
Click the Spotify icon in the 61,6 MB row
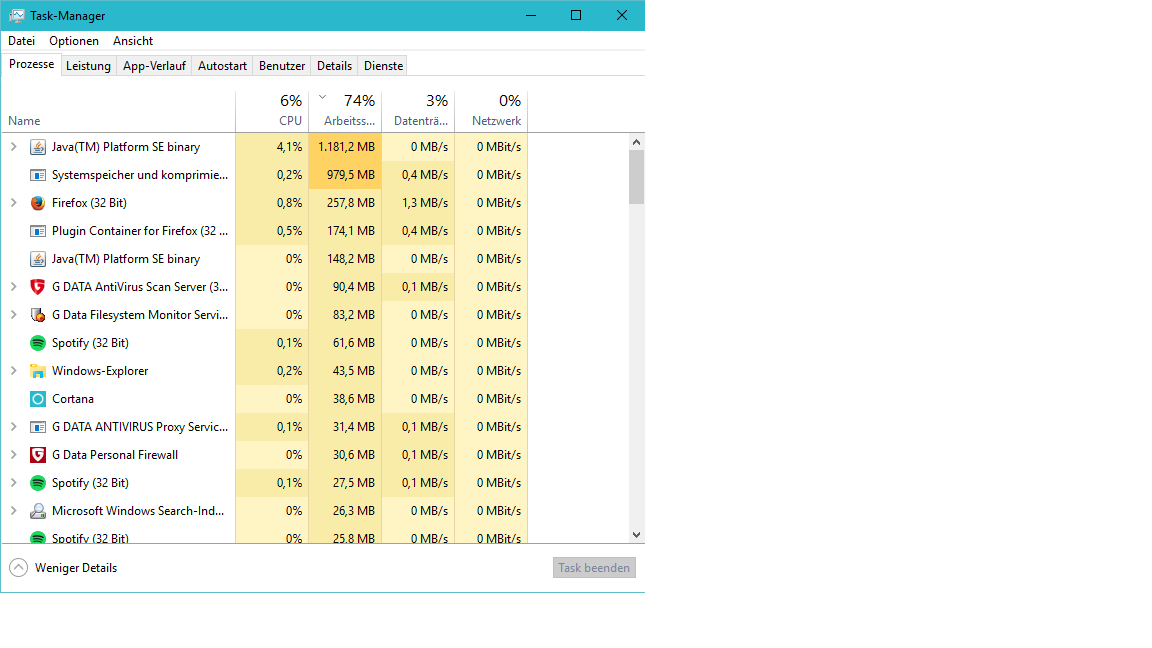tap(37, 342)
